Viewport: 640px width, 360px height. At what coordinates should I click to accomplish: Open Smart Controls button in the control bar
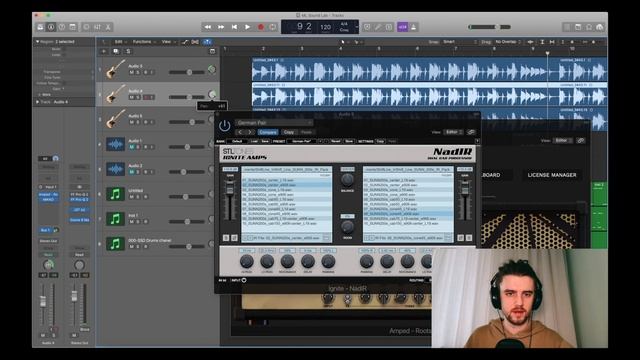click(x=87, y=27)
